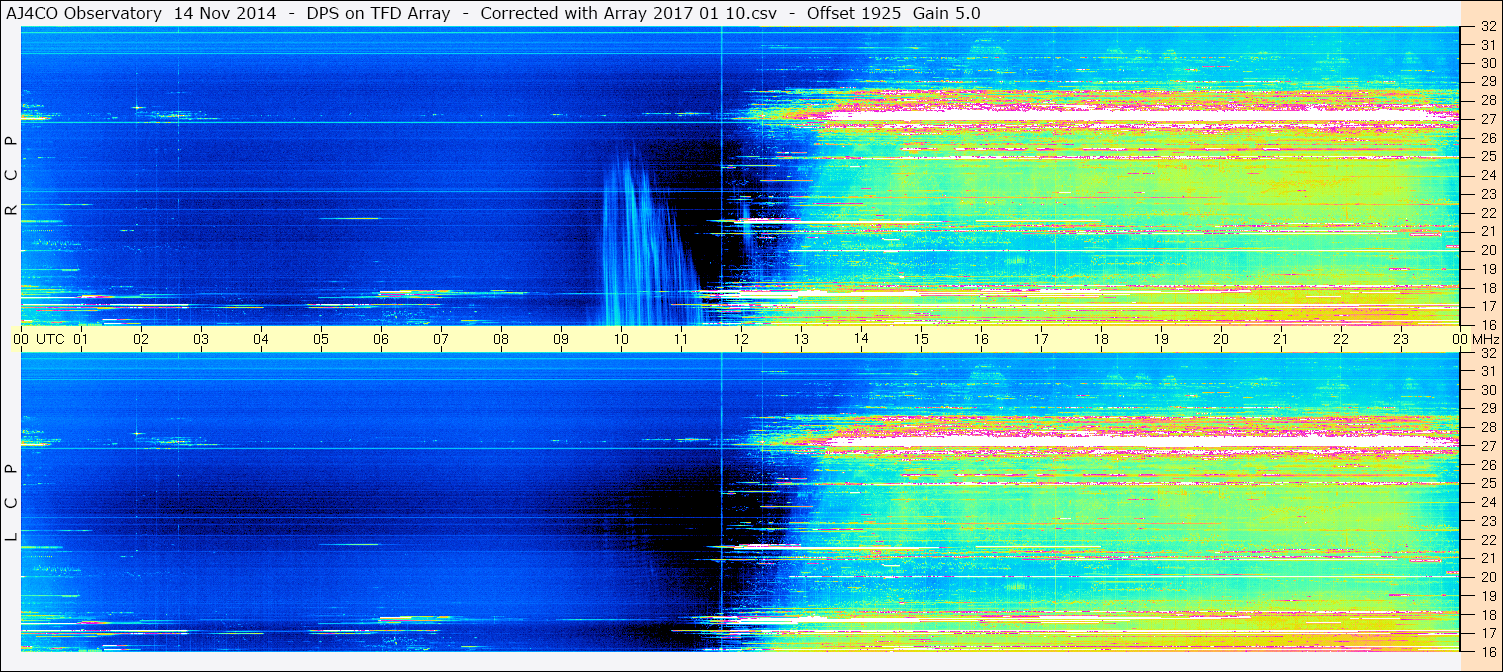This screenshot has height=672, width=1503.
Task: Click the 27 MHz label of RCP panel
Action: point(1487,118)
